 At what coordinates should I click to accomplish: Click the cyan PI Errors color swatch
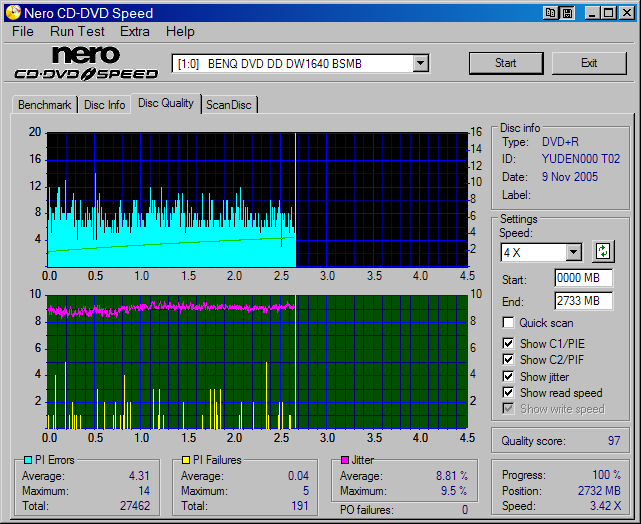point(28,460)
